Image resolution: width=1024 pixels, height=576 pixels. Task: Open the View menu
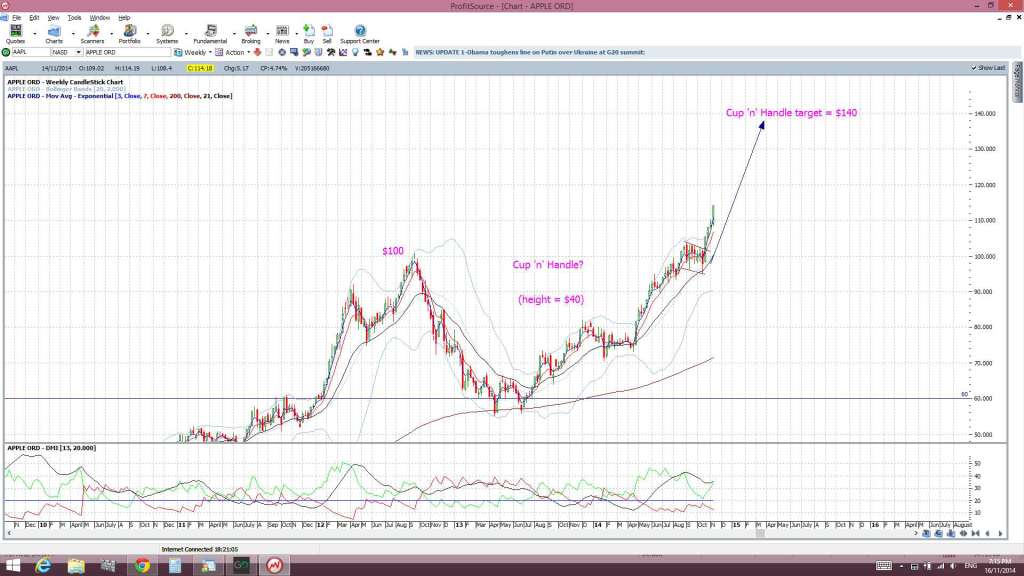point(54,18)
